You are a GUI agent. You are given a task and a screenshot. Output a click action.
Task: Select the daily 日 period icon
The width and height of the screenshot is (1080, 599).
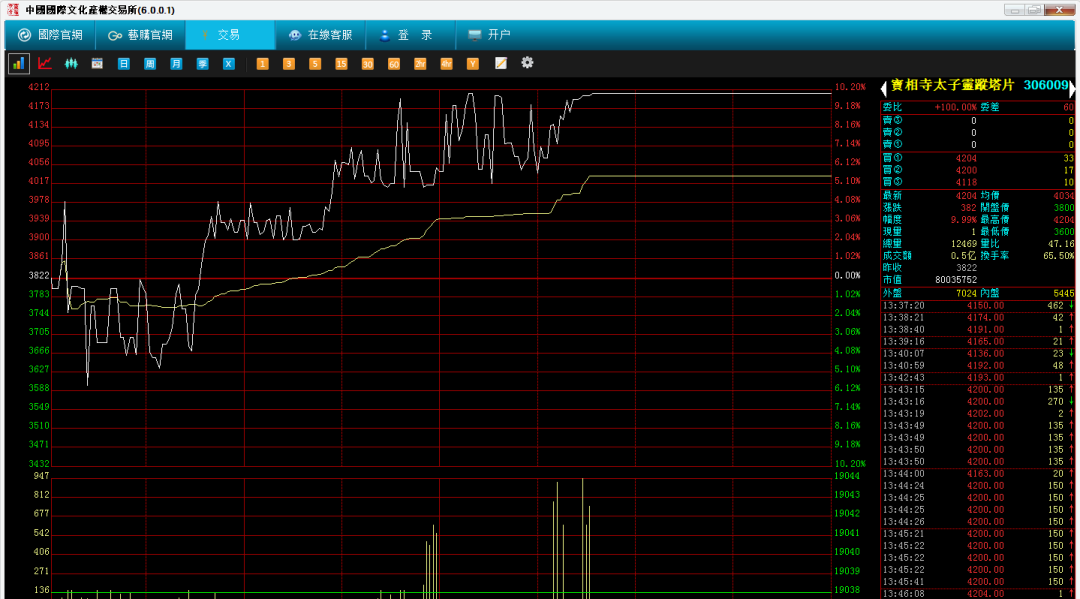(123, 63)
